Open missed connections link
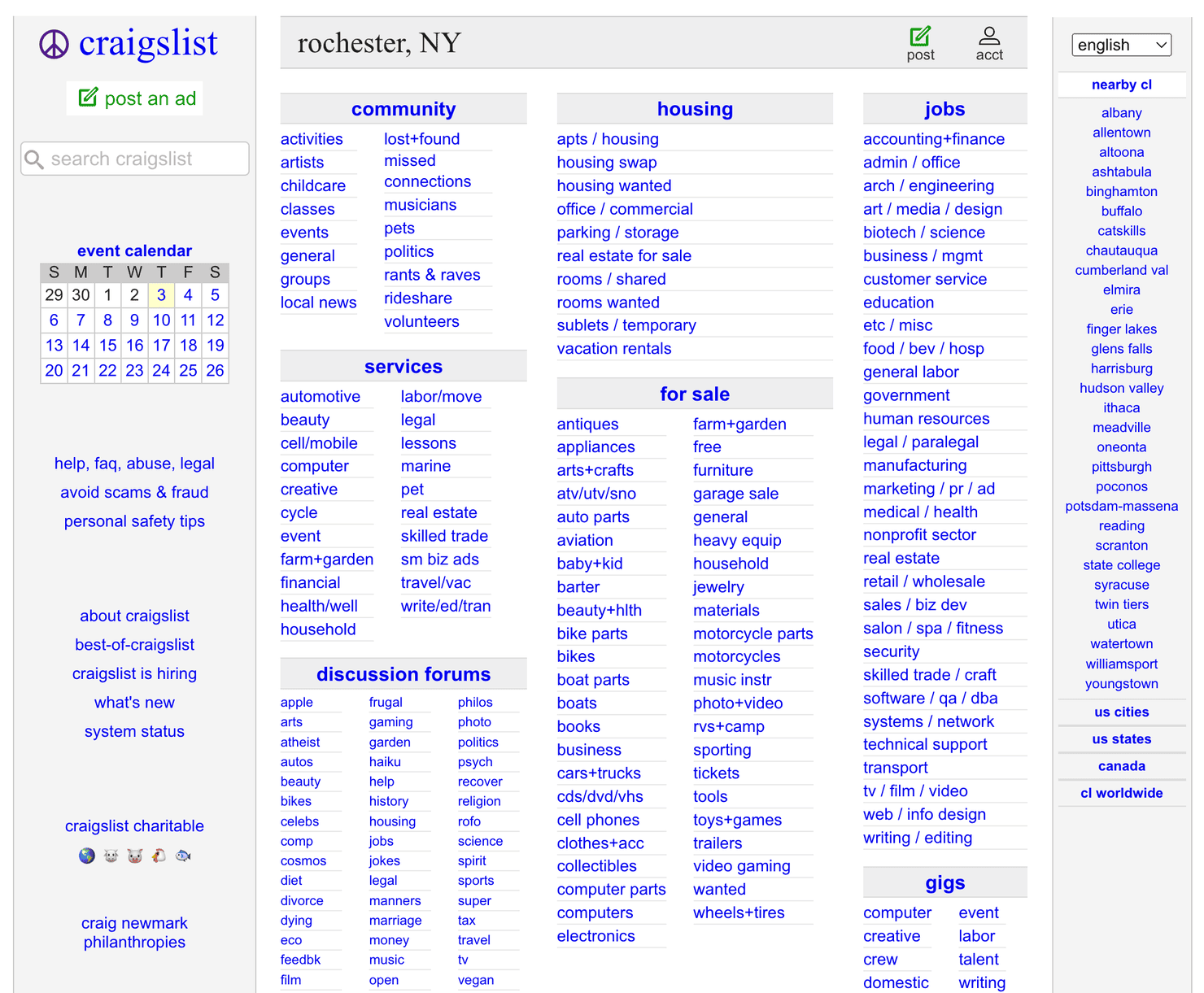1204x993 pixels. [x=427, y=171]
